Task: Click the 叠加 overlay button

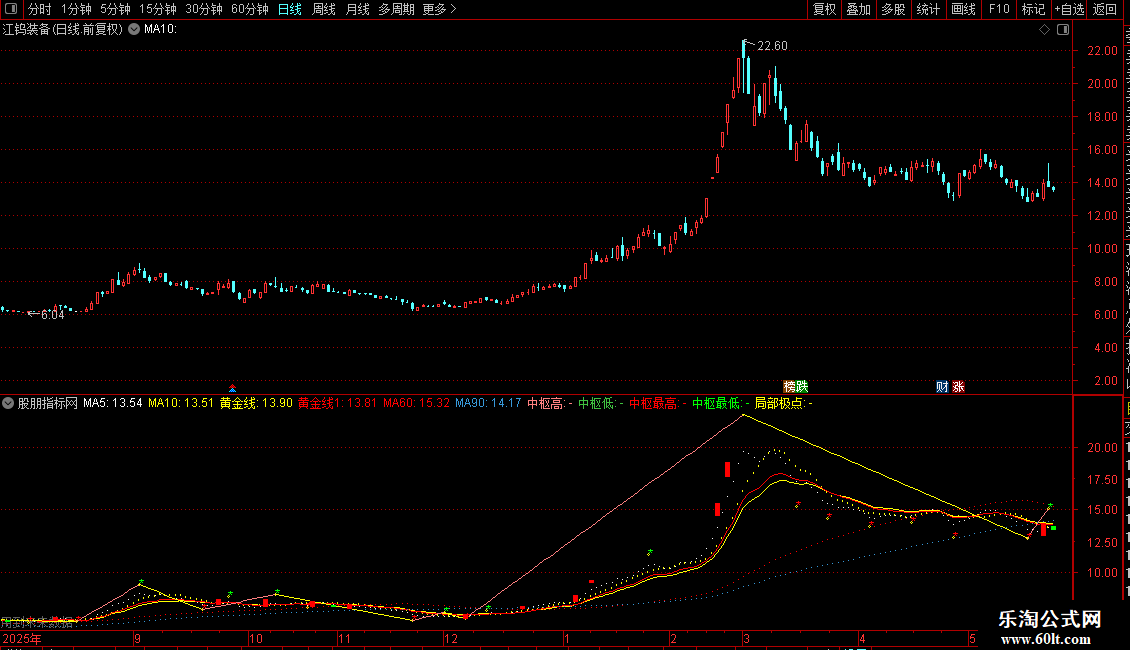Action: 858,9
